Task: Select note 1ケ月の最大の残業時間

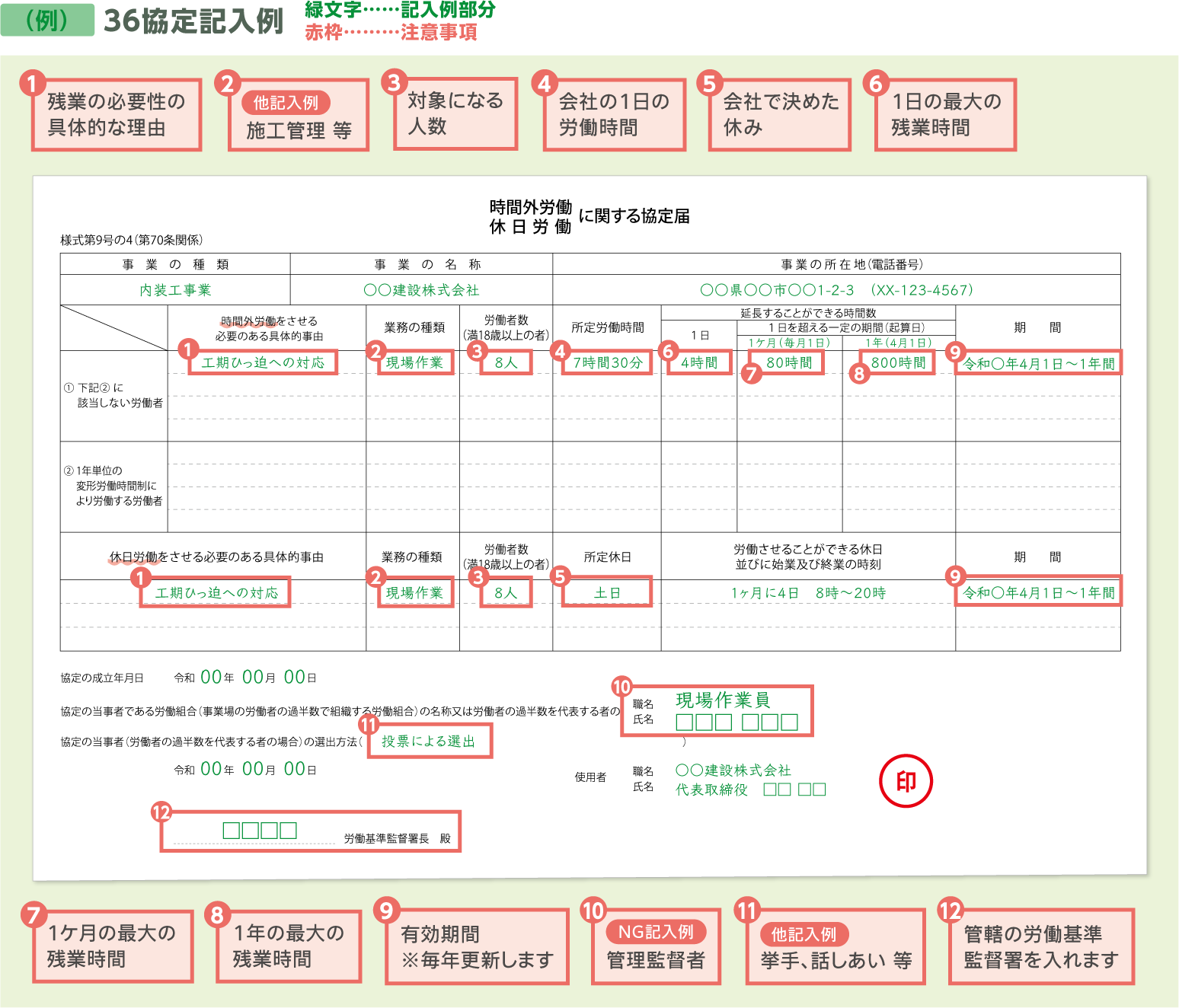Action: pyautogui.click(x=113, y=946)
